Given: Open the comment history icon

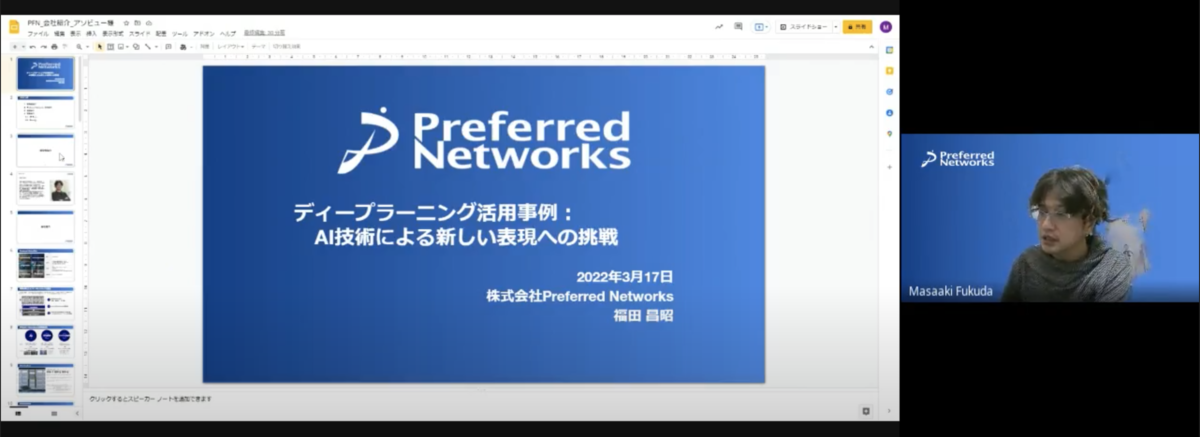Looking at the screenshot, I should 738,26.
